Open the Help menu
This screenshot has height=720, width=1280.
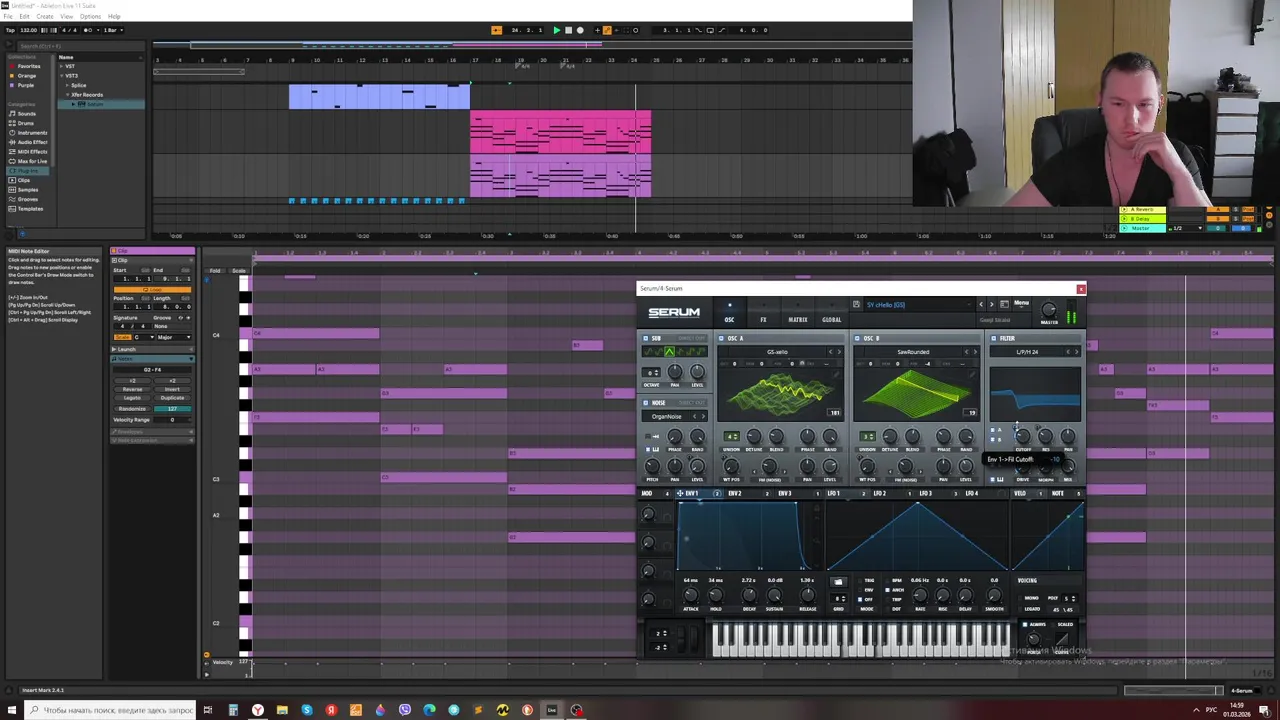coord(114,17)
